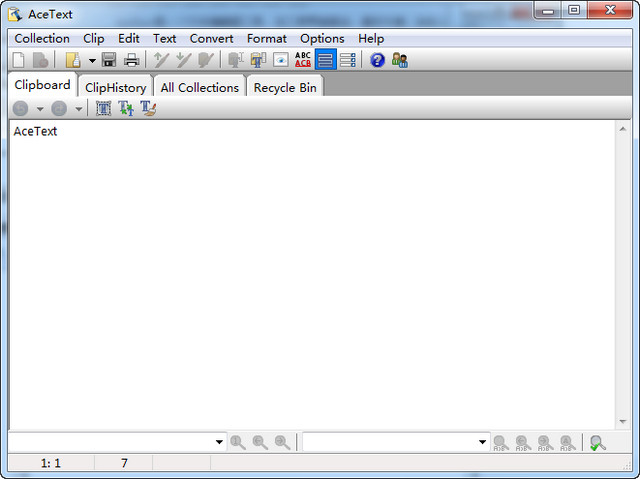The image size is (640, 479).
Task: Toggle the list with blue dots view button
Action: pos(348,60)
